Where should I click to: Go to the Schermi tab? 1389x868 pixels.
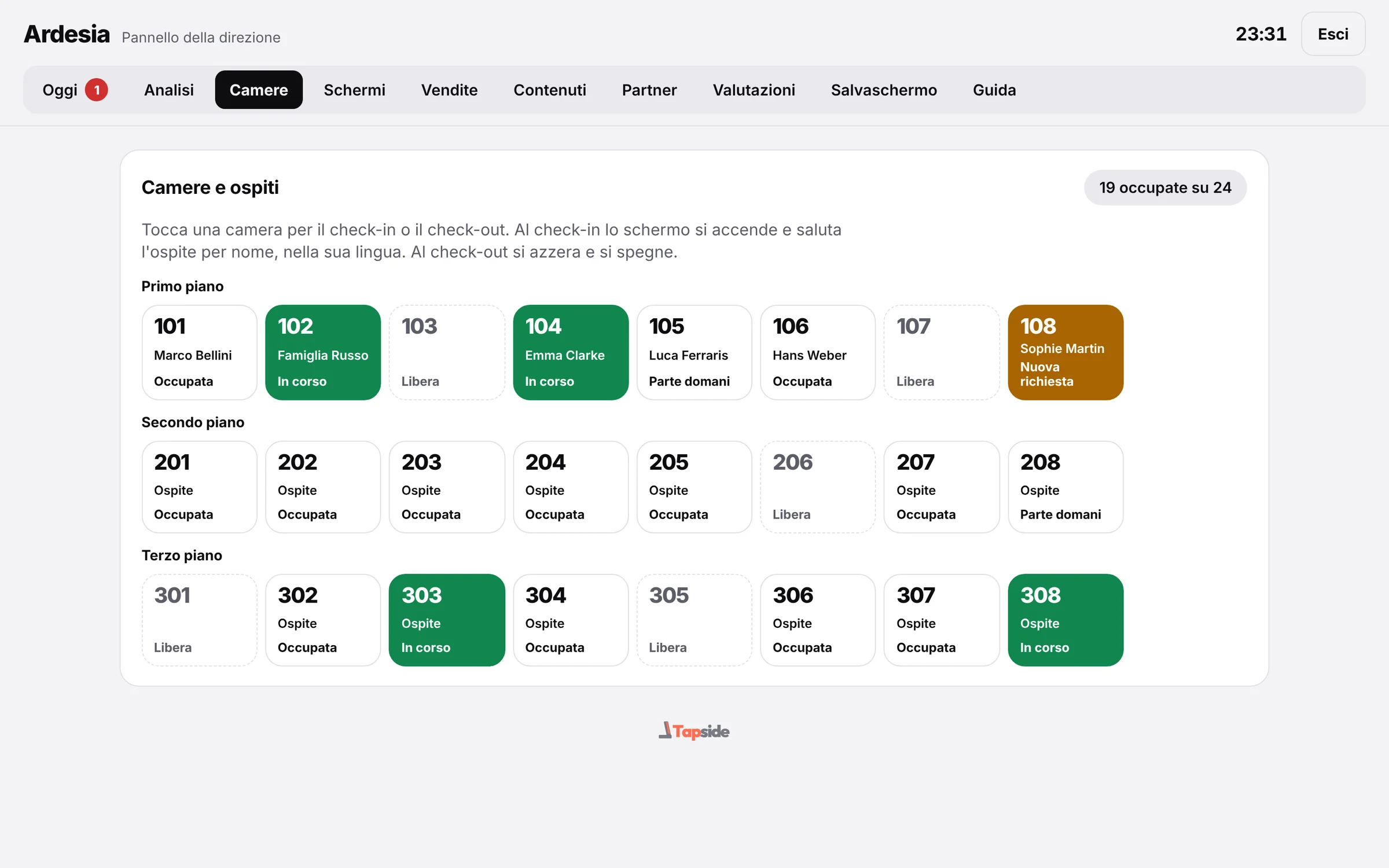pos(354,90)
